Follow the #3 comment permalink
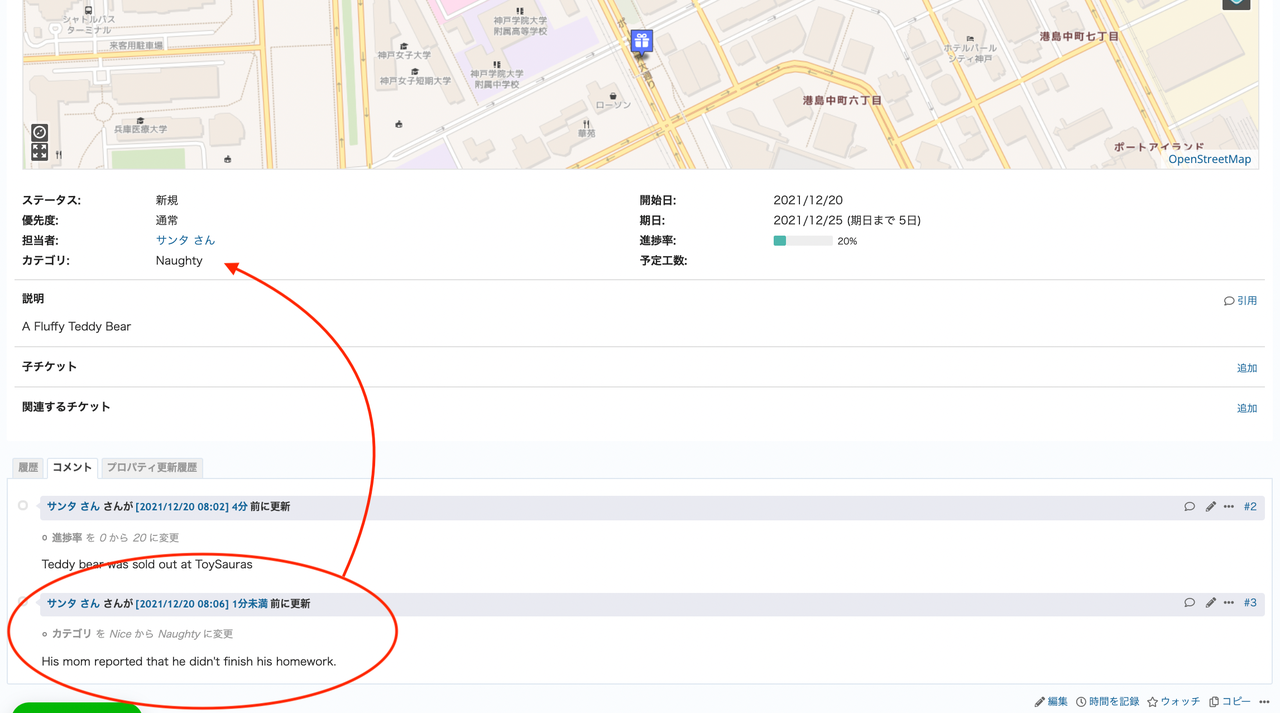1280x713 pixels. click(1250, 603)
